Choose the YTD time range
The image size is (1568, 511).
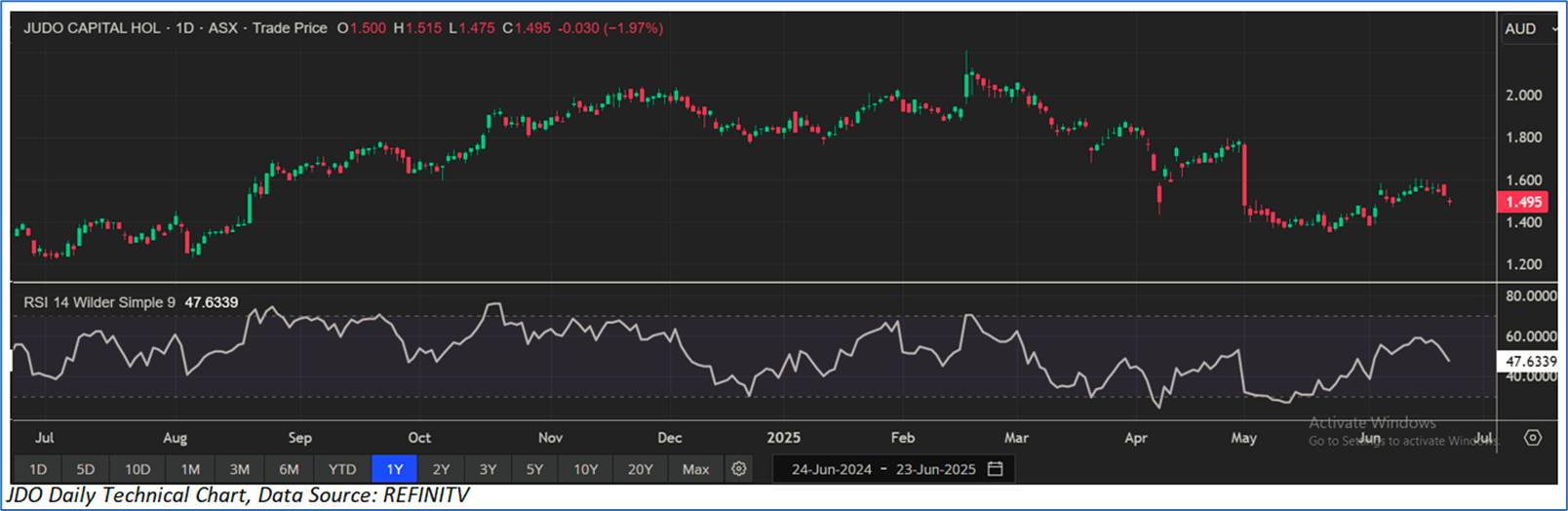tap(341, 469)
